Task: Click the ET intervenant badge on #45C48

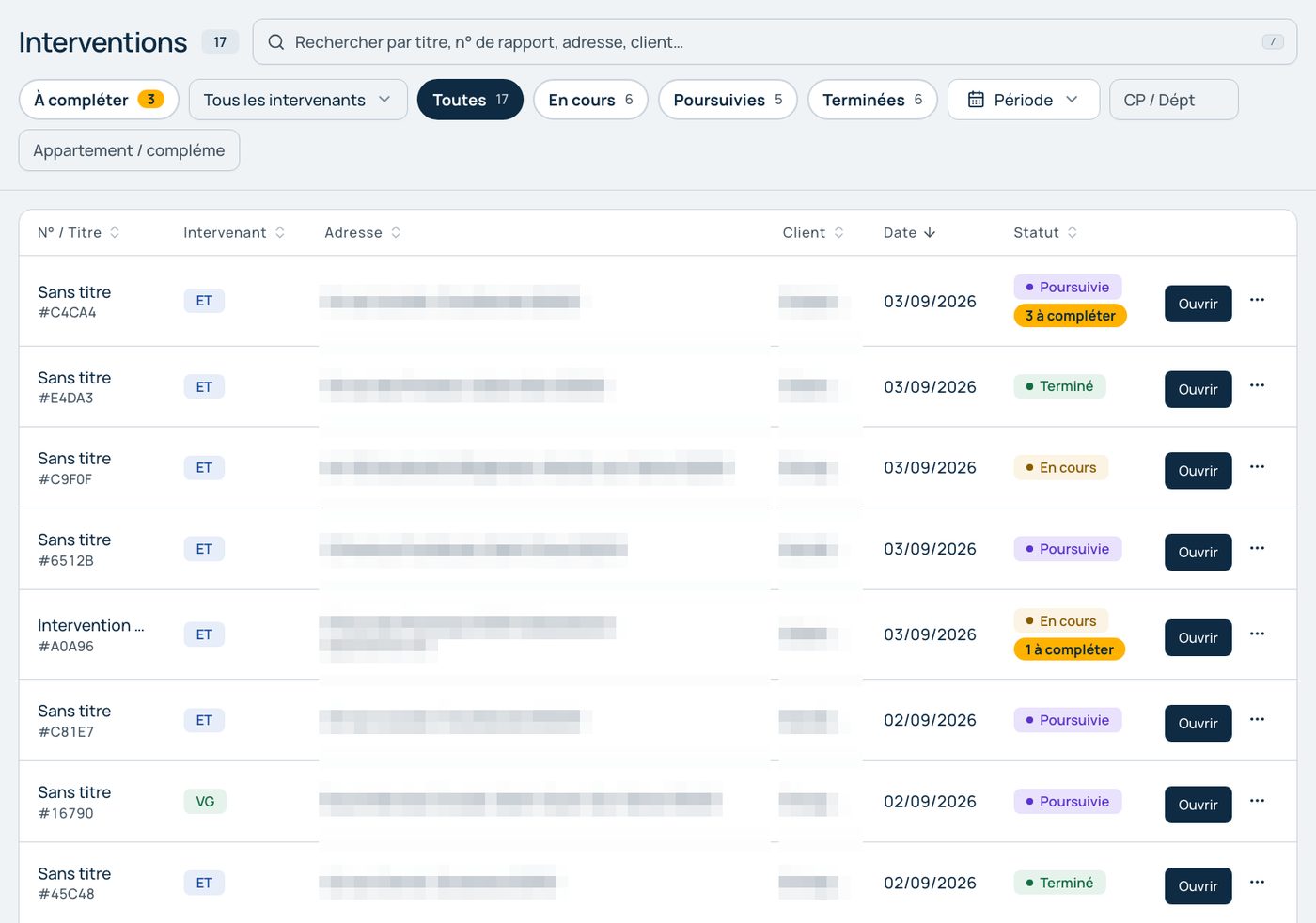Action: pos(204,883)
